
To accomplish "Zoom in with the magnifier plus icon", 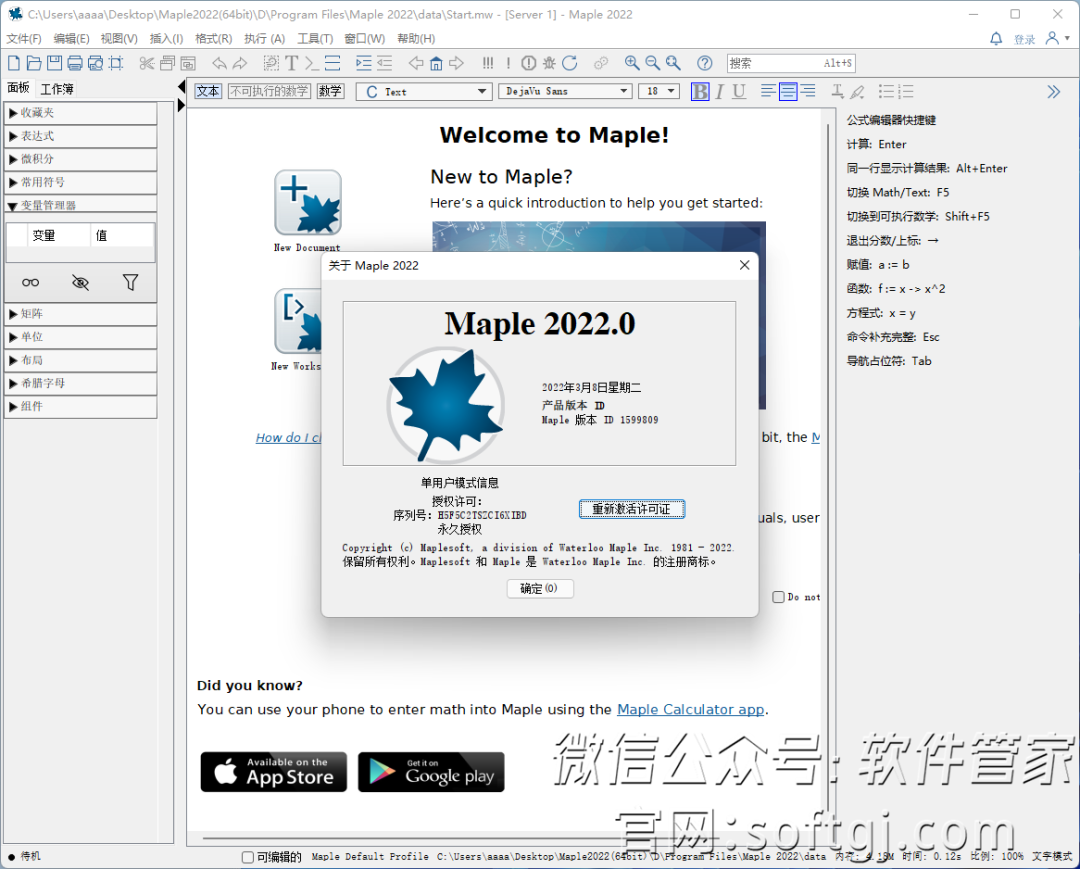I will click(632, 63).
